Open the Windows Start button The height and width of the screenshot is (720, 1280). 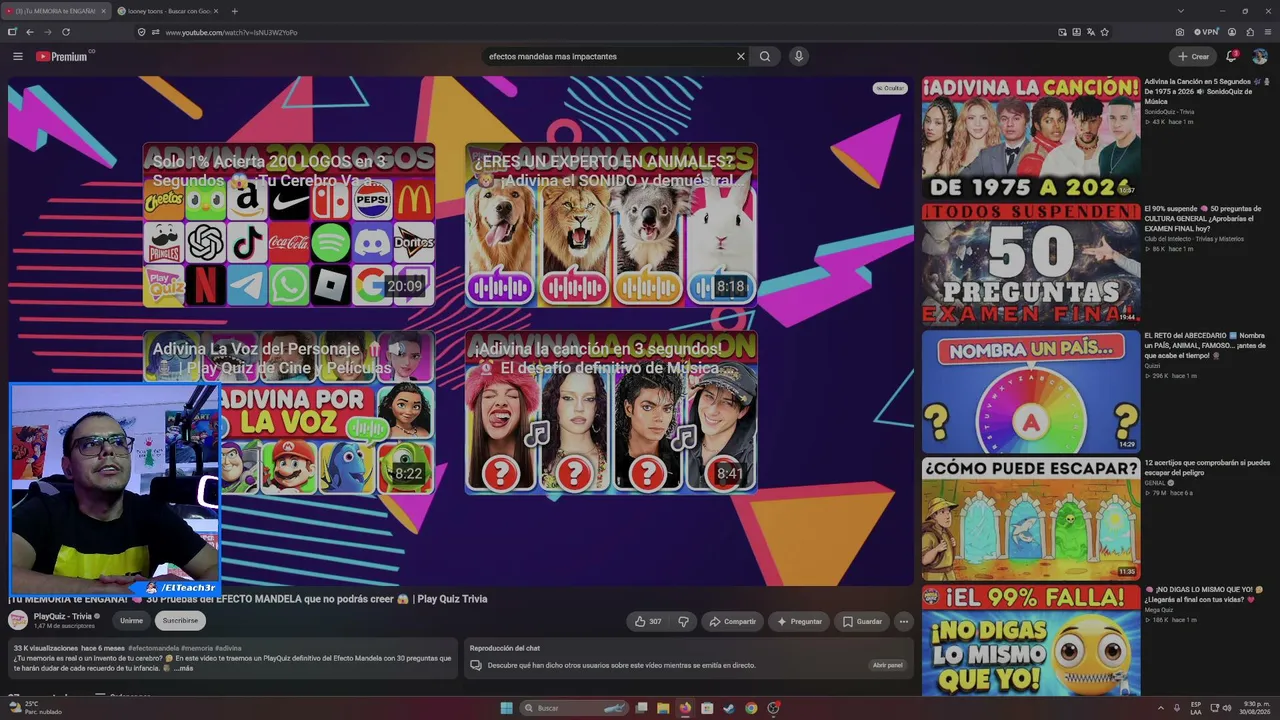(507, 708)
